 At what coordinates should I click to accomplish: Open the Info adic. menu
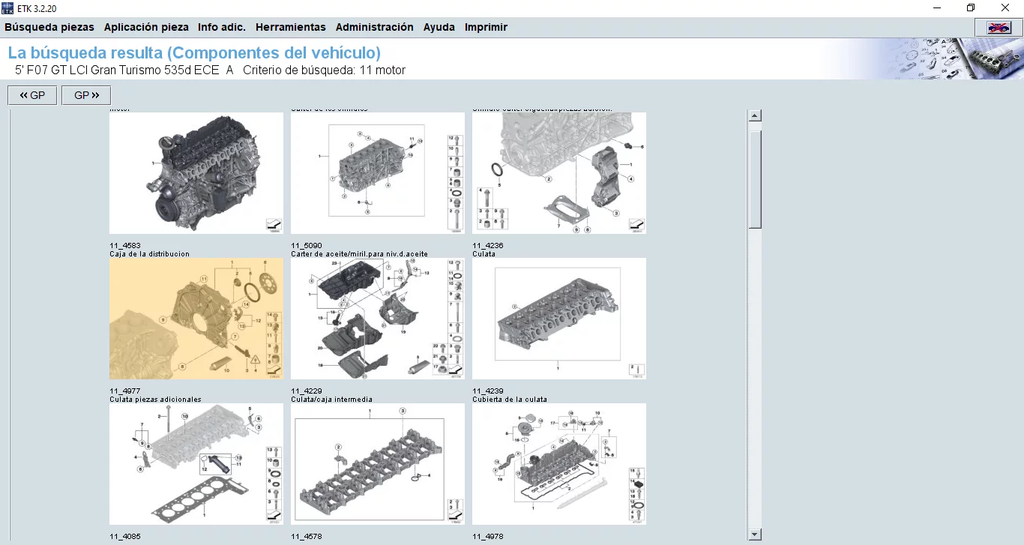click(x=222, y=28)
